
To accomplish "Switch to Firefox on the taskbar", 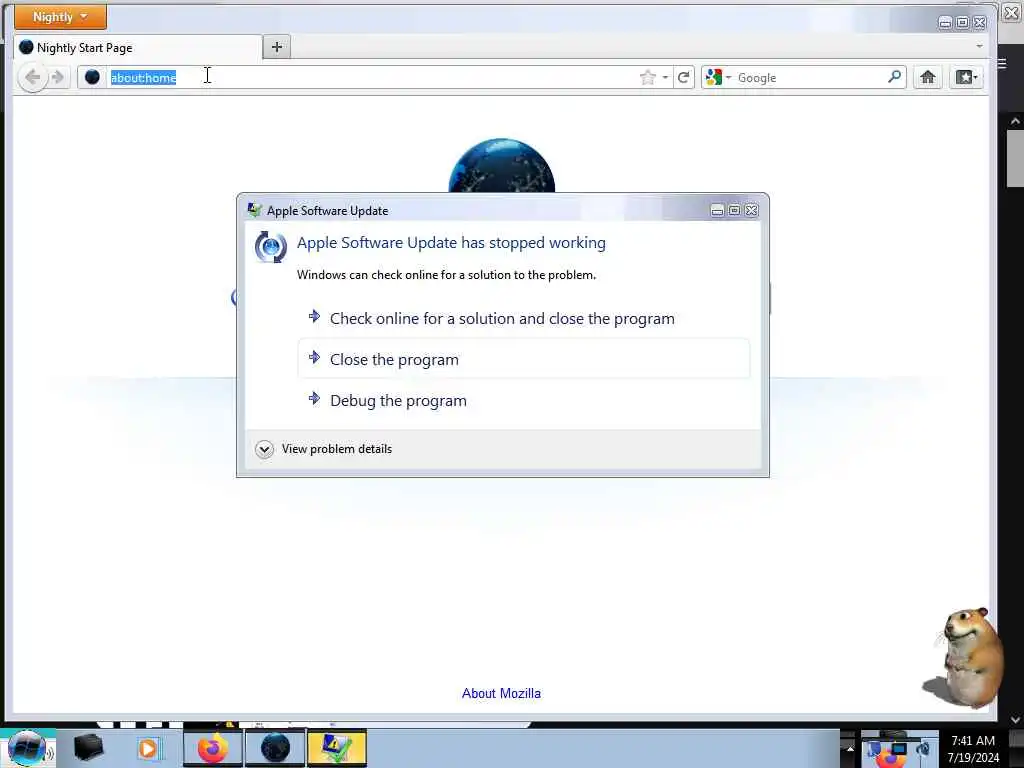I will [x=212, y=748].
